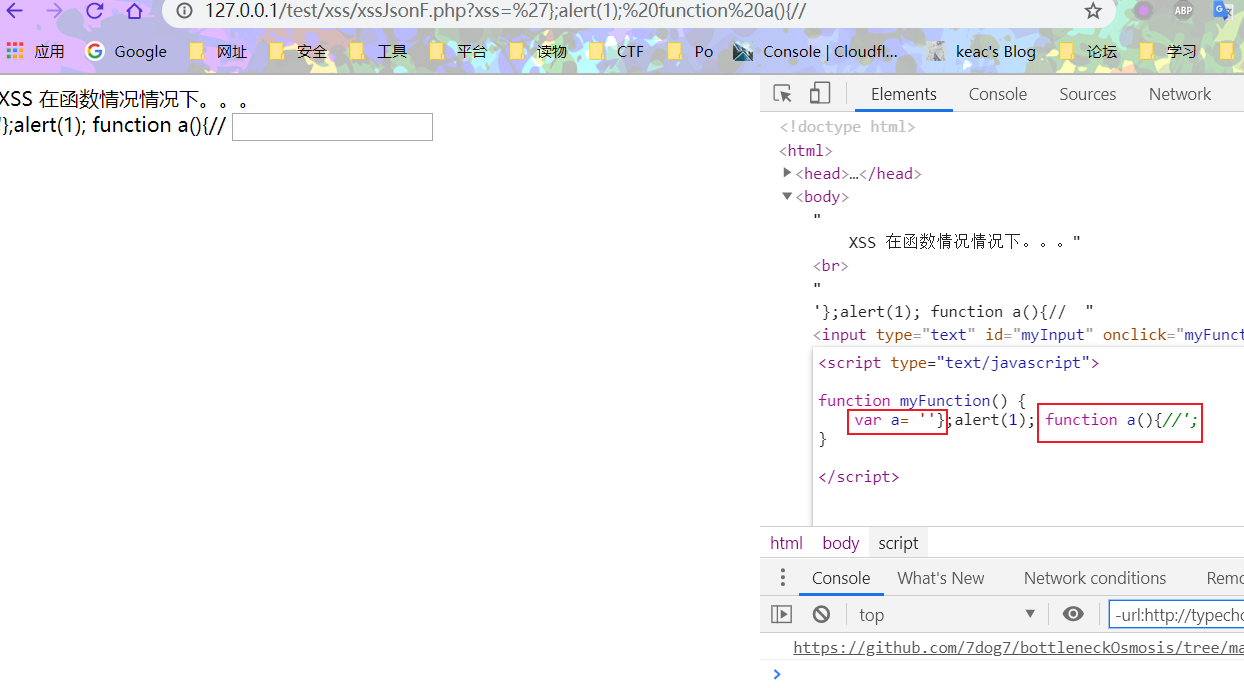This screenshot has height=688, width=1244.
Task: Bookmark this page with the star icon
Action: tap(1093, 11)
